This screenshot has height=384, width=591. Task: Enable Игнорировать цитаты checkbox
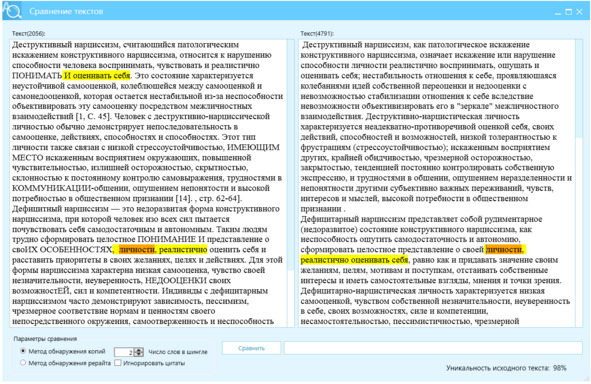pos(118,363)
